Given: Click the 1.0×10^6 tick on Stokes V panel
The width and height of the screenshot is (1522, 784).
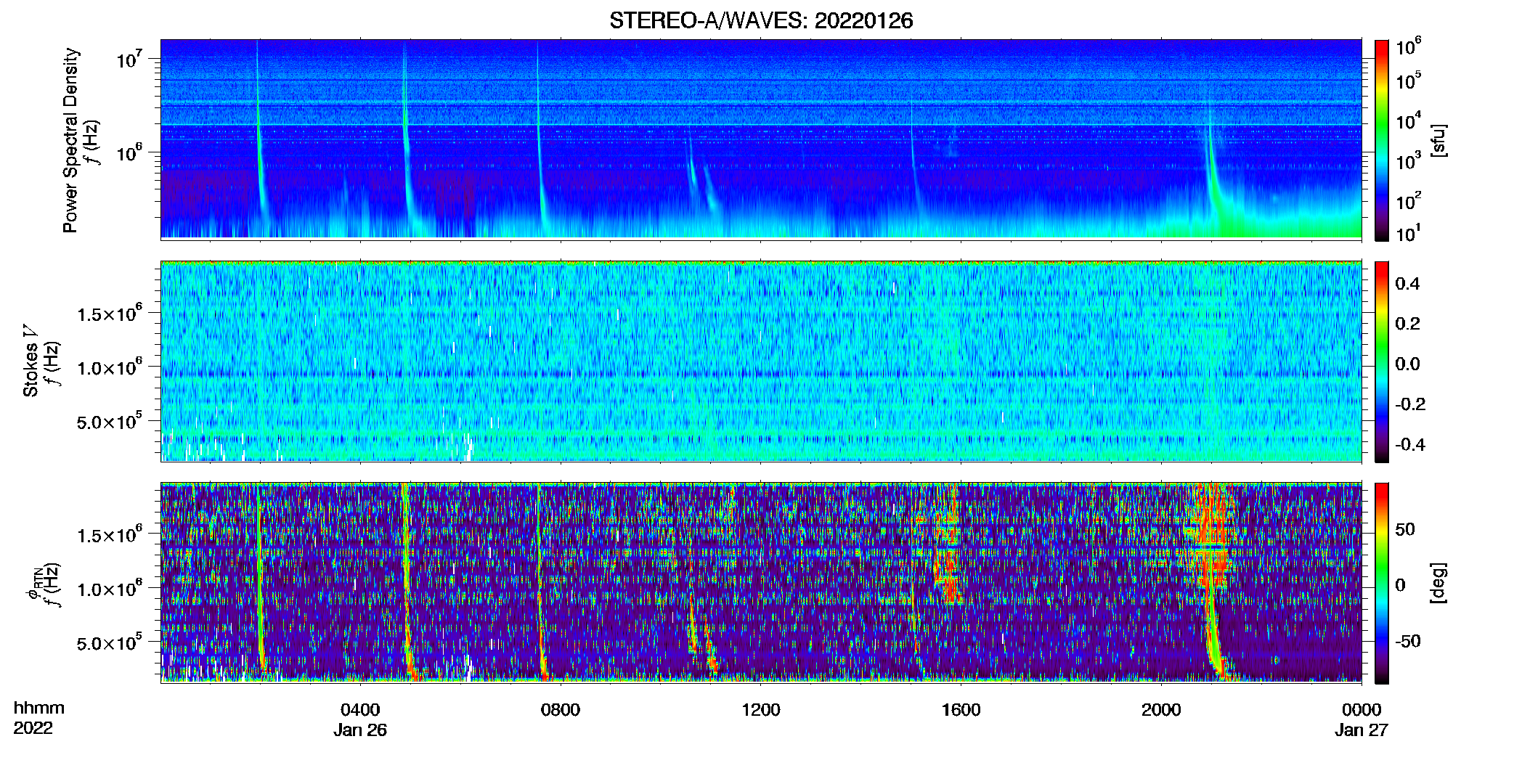Looking at the screenshot, I should pyautogui.click(x=110, y=367).
